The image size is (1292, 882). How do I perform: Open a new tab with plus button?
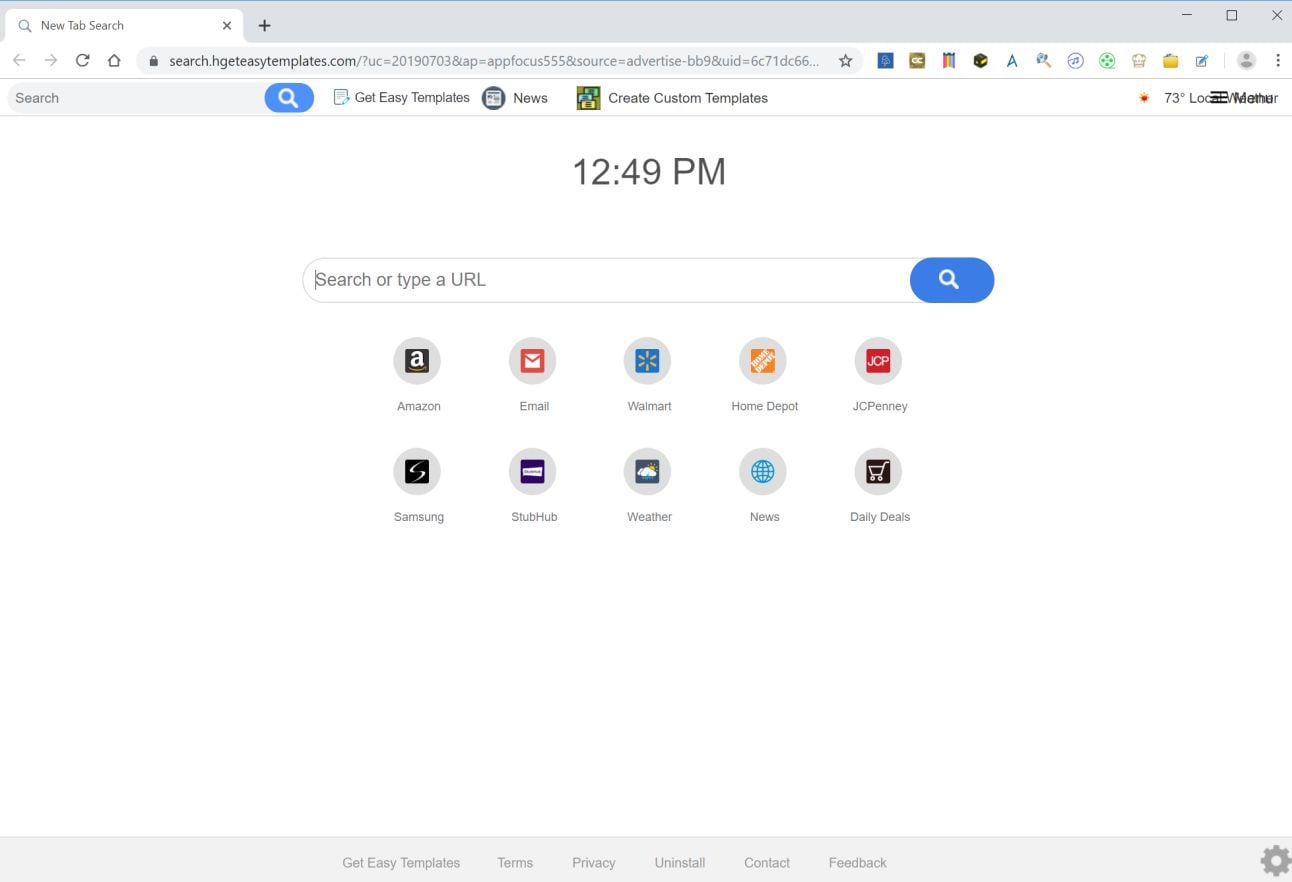pos(264,25)
